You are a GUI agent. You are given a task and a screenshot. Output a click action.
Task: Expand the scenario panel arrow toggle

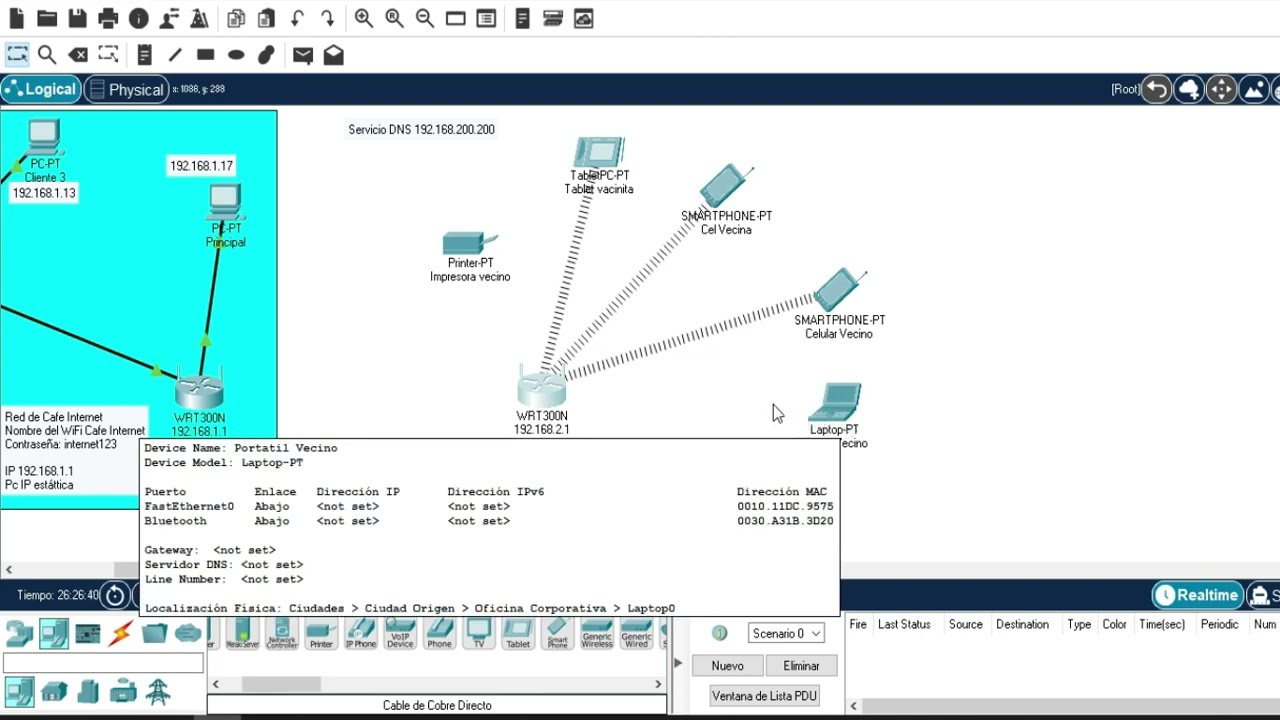click(678, 663)
